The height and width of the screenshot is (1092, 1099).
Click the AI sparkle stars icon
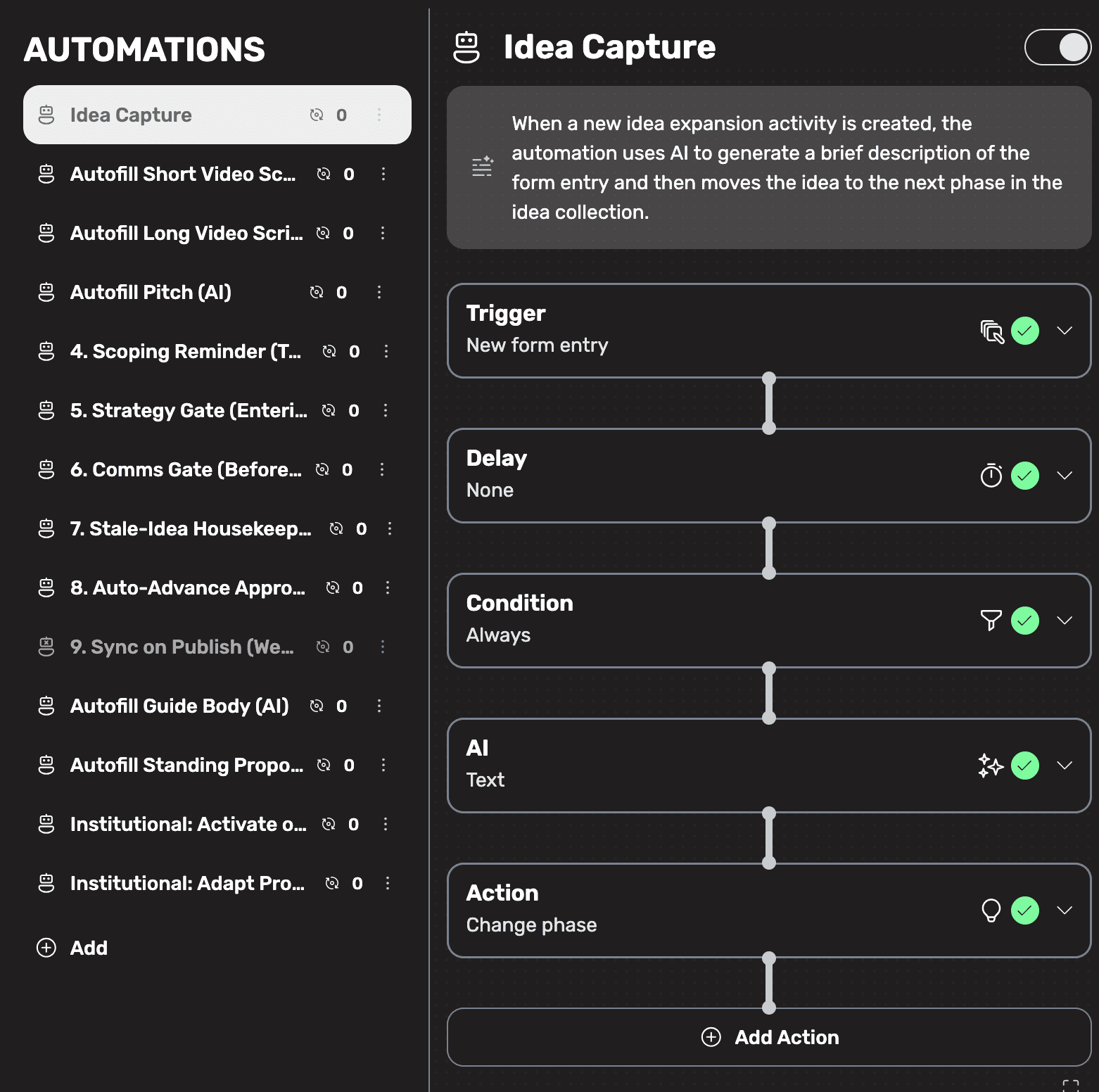point(991,766)
